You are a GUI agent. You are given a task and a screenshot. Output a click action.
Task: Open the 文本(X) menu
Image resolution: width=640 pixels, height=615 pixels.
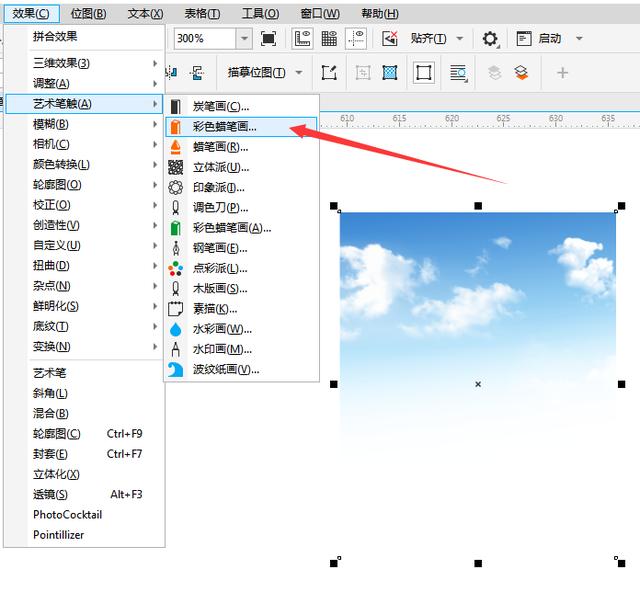tap(145, 14)
